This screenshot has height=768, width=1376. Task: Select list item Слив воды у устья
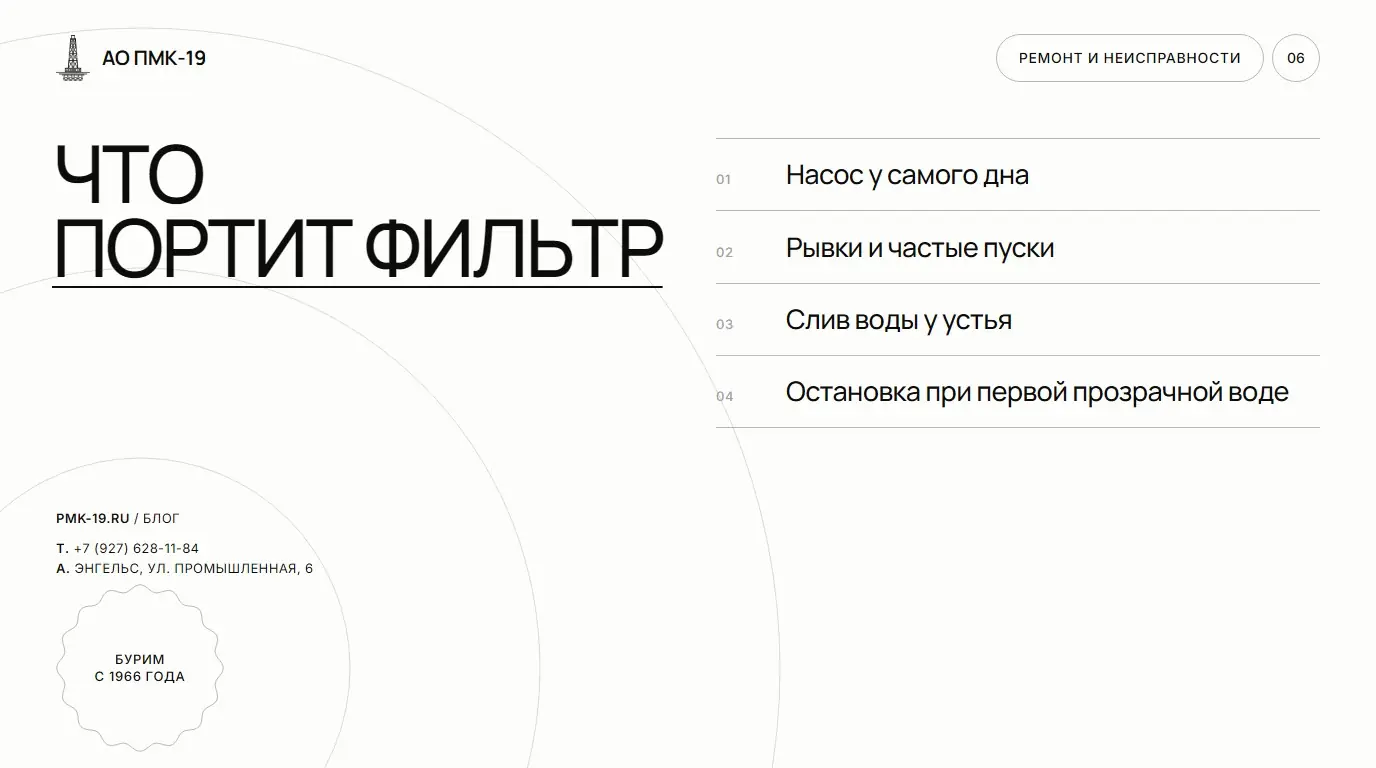(1018, 320)
